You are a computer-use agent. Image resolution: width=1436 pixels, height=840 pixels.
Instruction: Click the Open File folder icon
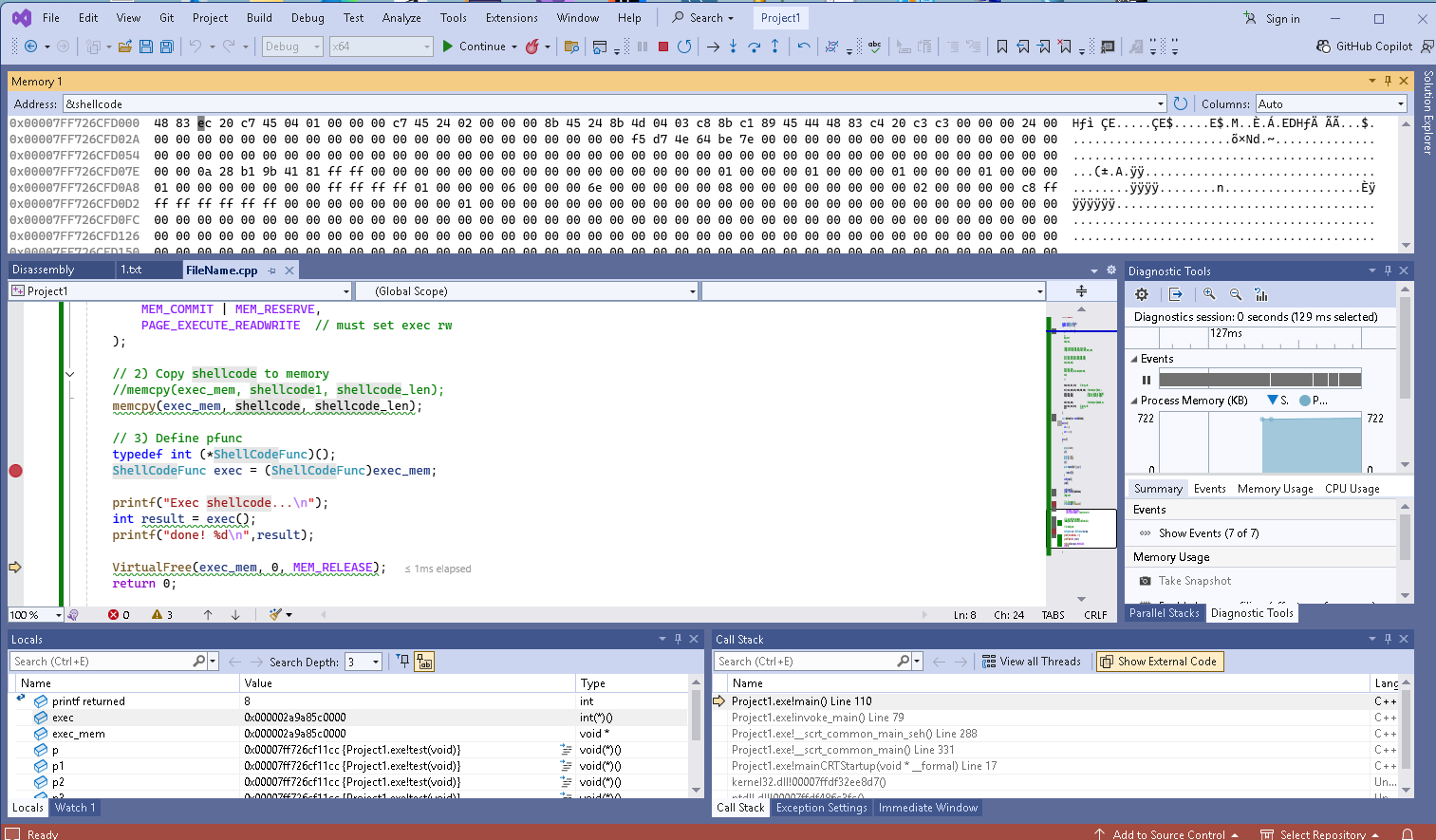point(125,46)
